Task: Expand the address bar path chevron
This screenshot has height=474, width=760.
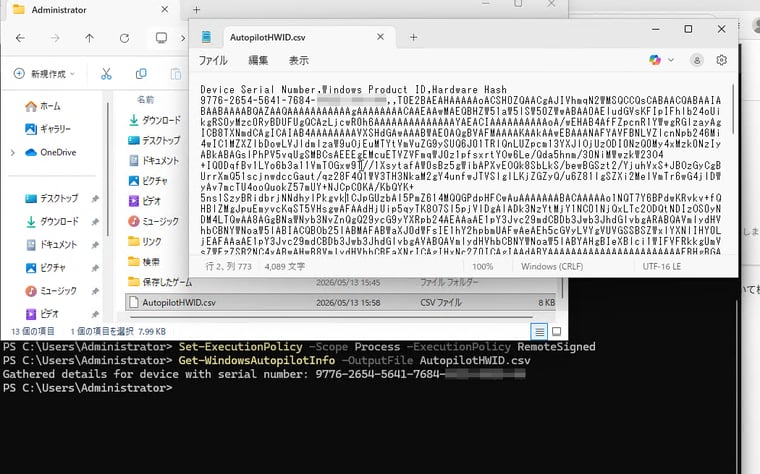Action: click(183, 38)
